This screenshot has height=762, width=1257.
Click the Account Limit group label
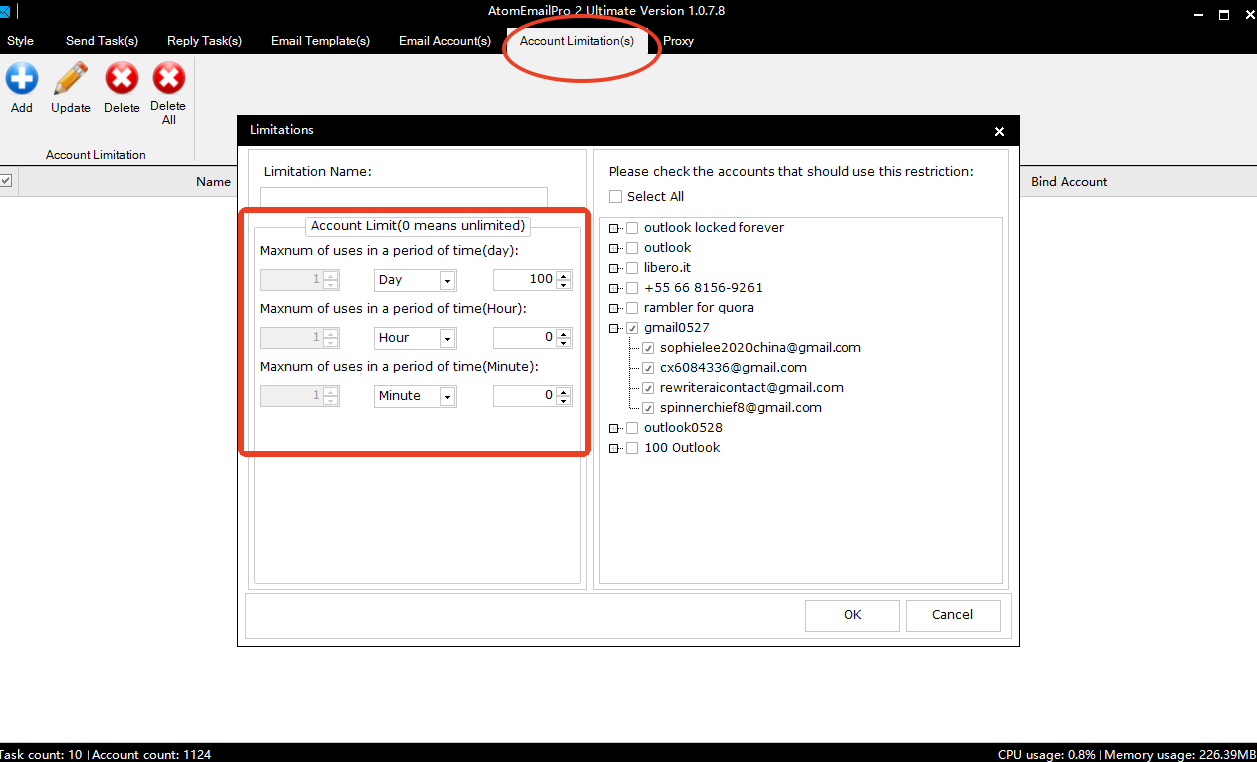[418, 226]
